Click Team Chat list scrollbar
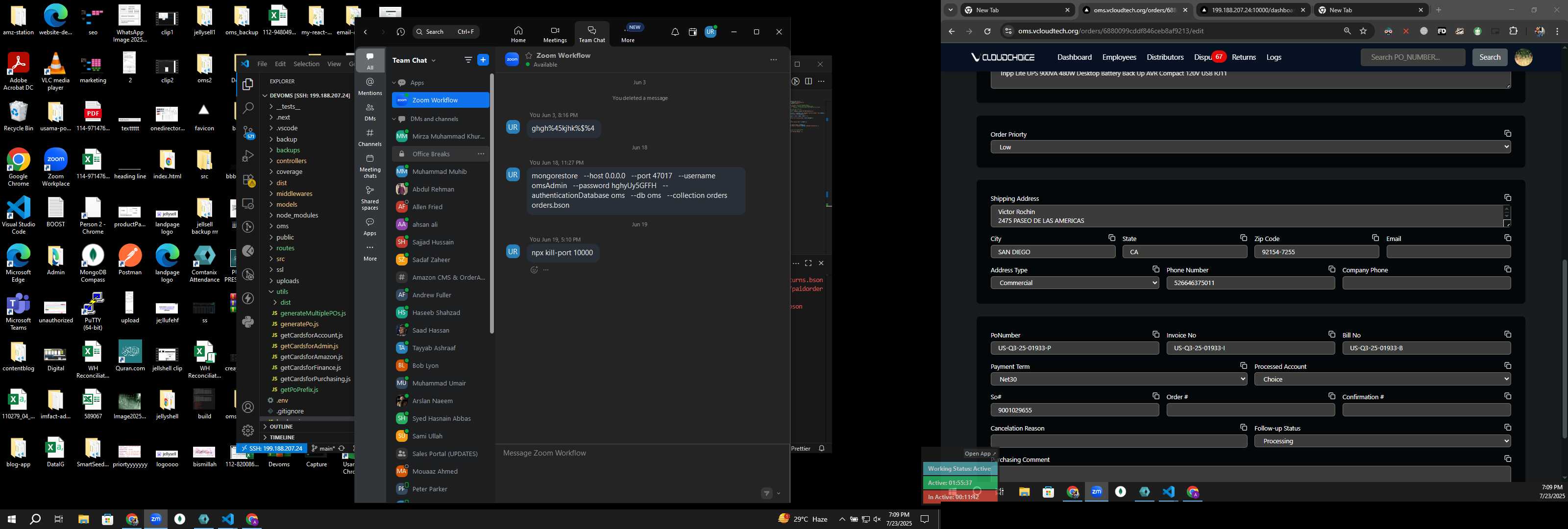 tap(491, 204)
